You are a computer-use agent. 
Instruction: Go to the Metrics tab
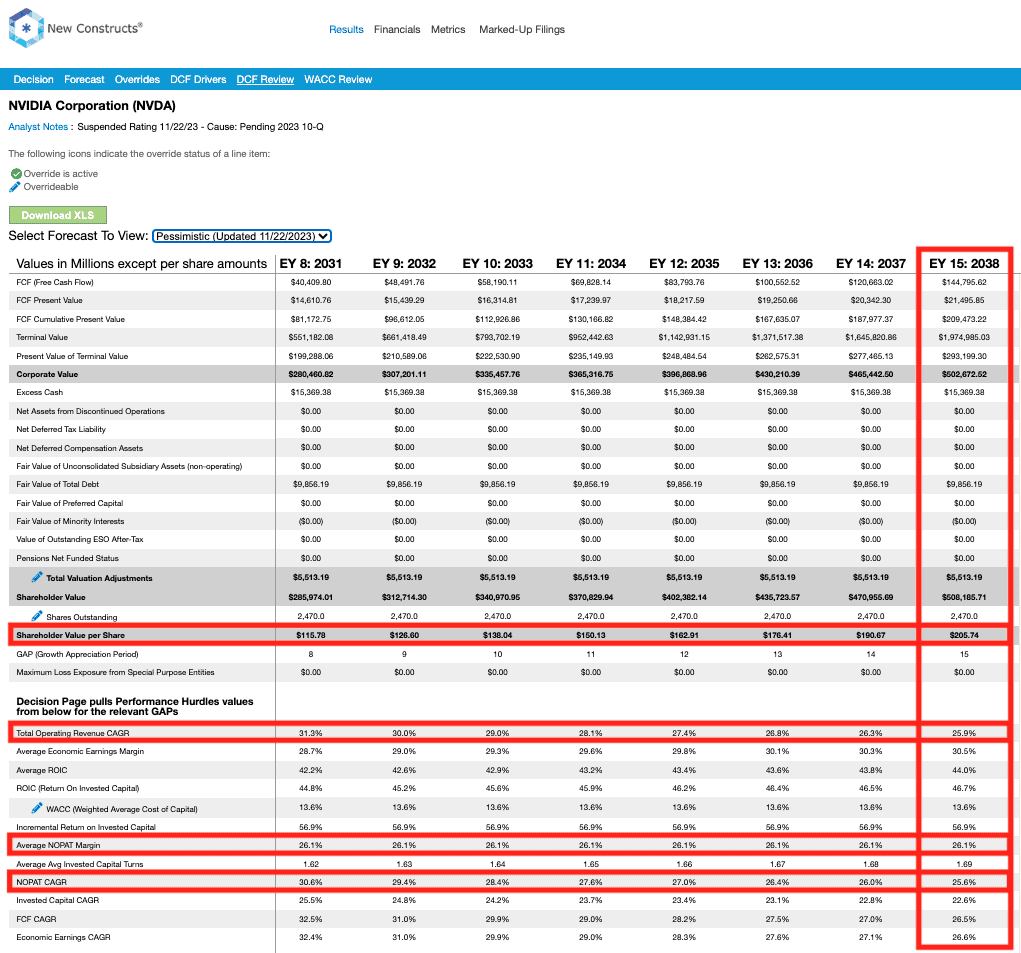[x=448, y=29]
